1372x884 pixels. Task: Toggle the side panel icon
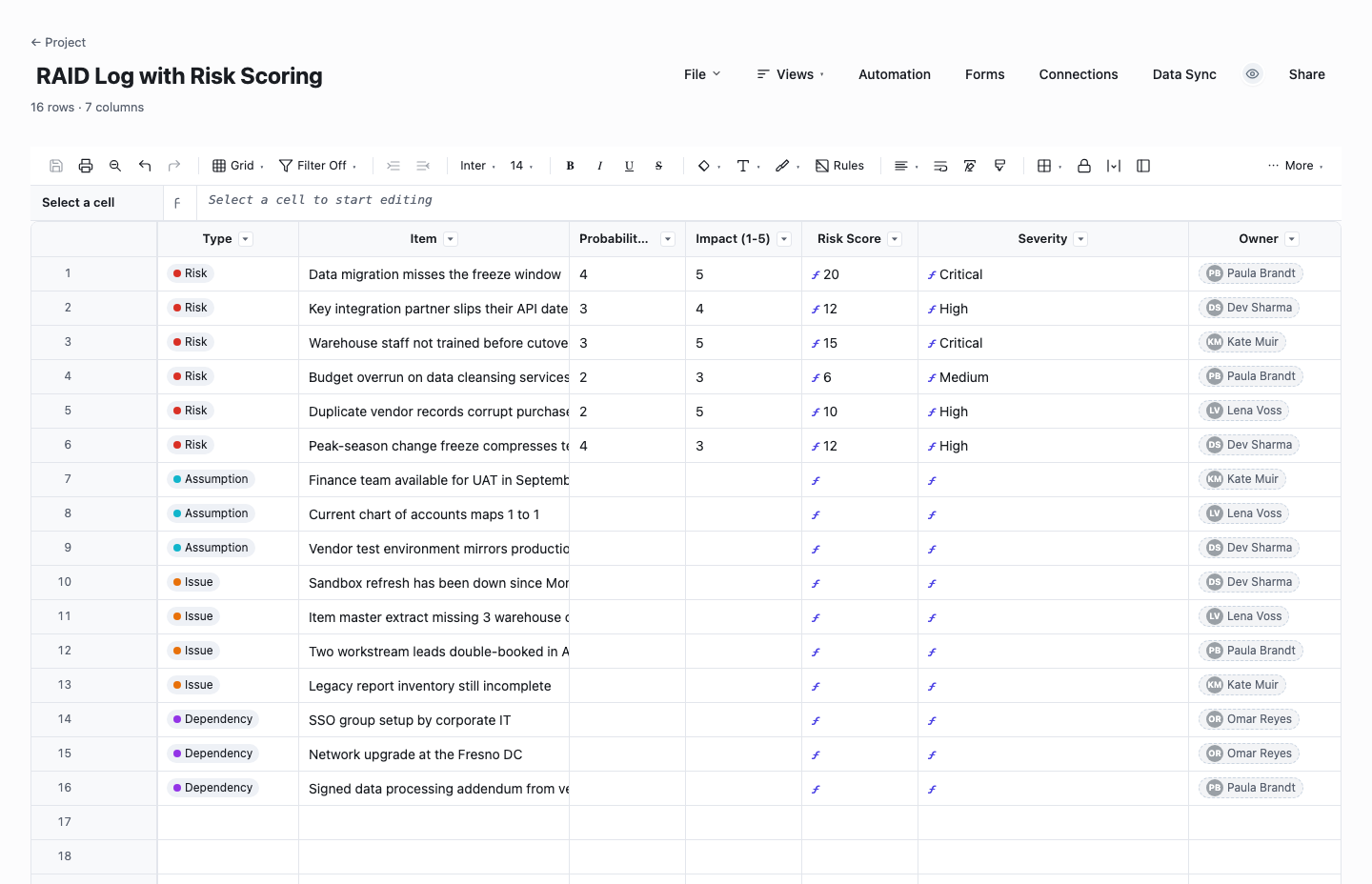[x=1143, y=166]
